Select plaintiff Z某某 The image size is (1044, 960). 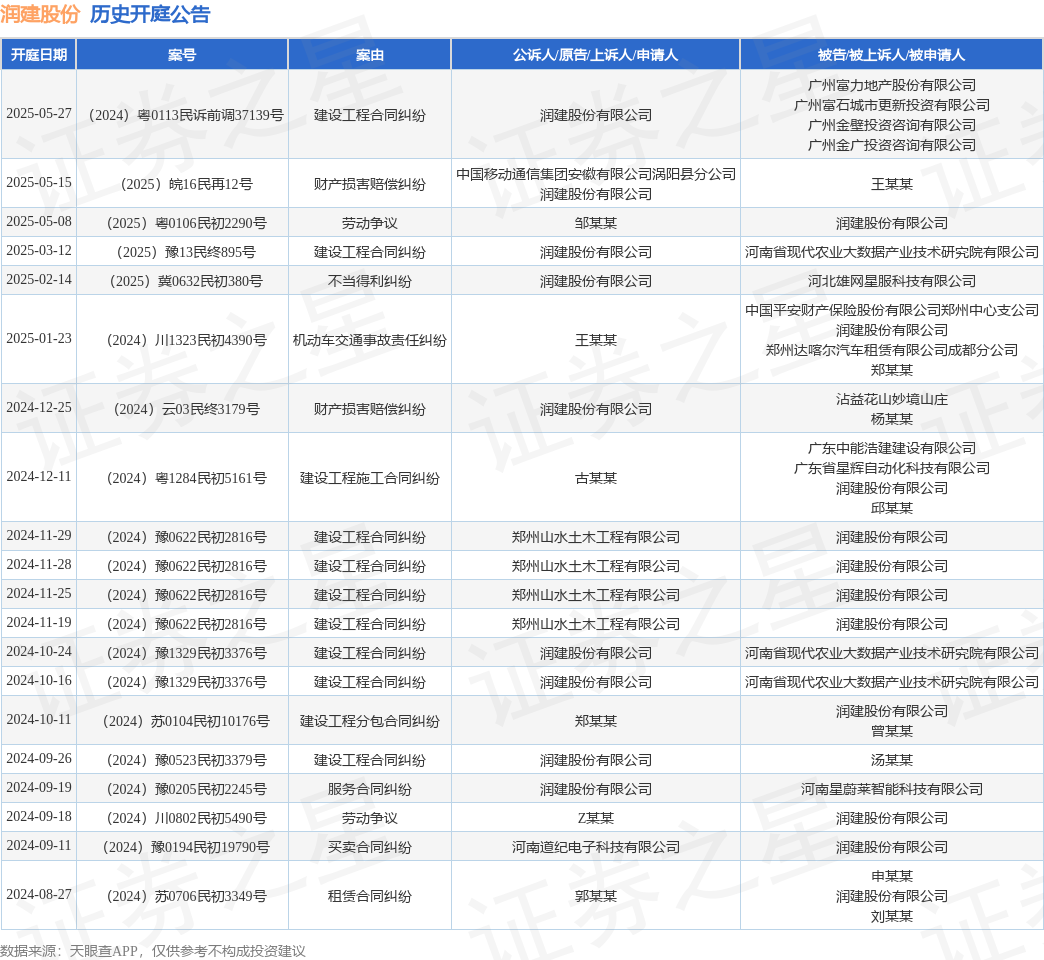(x=596, y=818)
